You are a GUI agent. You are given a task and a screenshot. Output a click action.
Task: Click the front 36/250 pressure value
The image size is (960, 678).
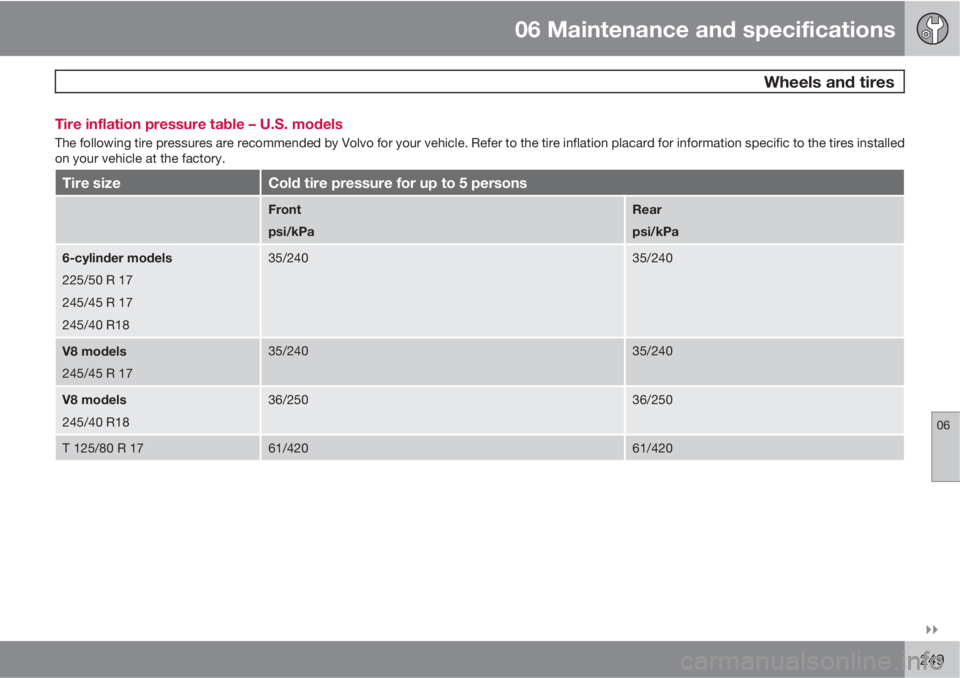288,400
